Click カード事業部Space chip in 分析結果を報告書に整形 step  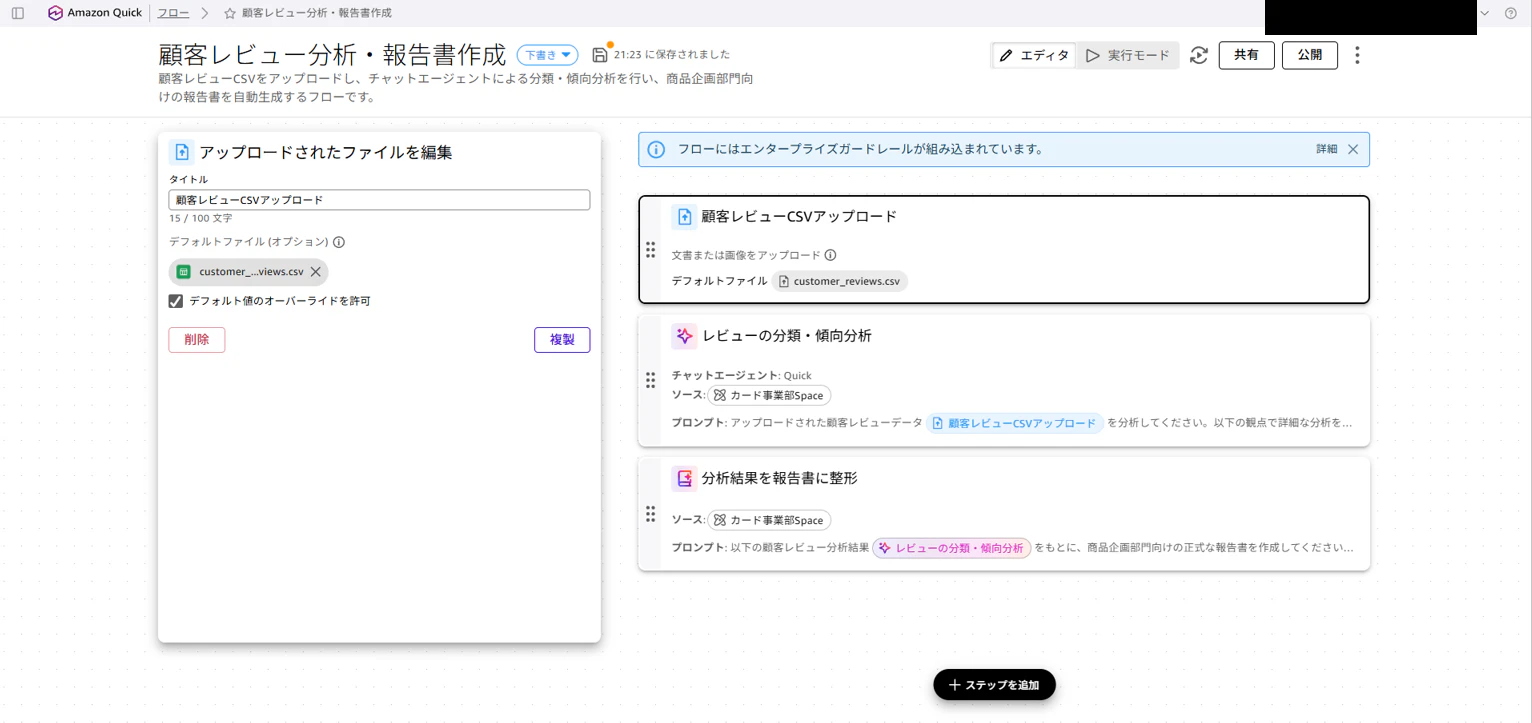769,520
